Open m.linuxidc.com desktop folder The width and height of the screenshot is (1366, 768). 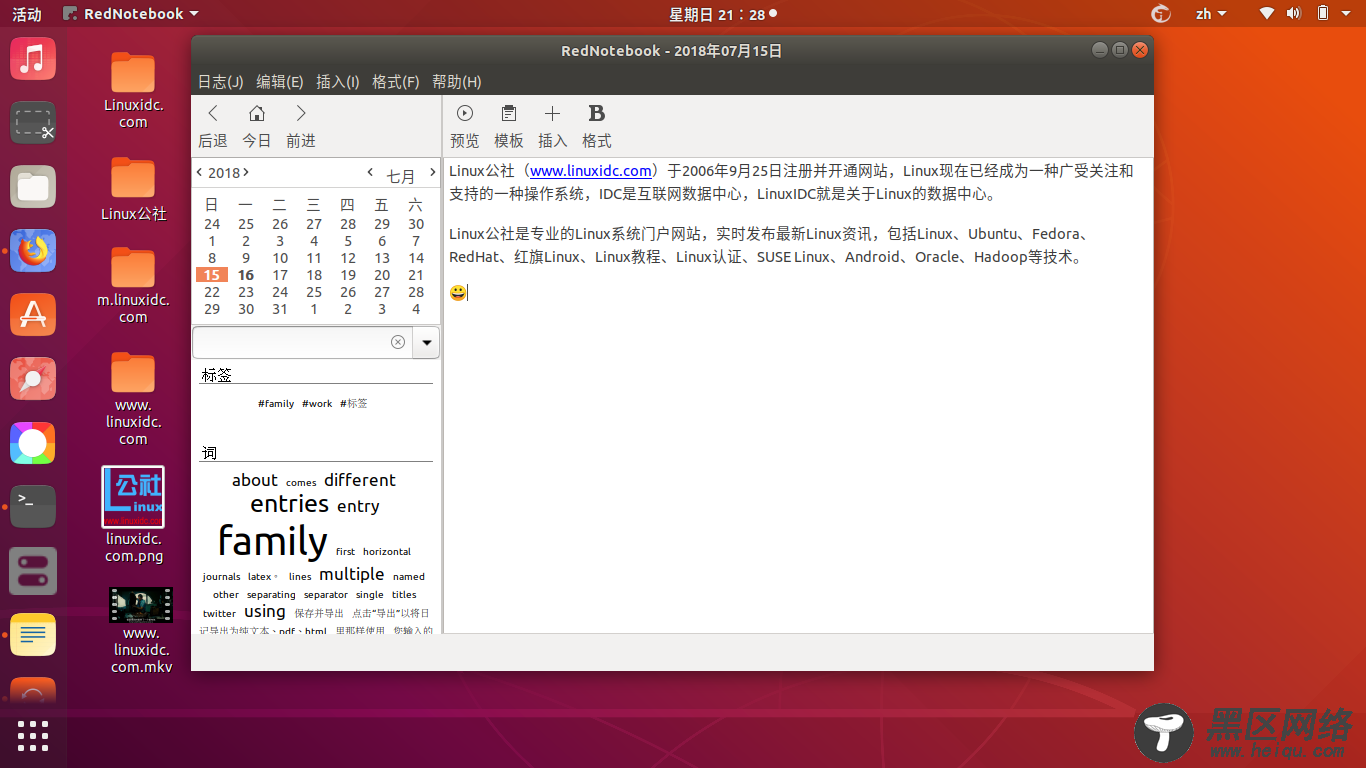133,285
